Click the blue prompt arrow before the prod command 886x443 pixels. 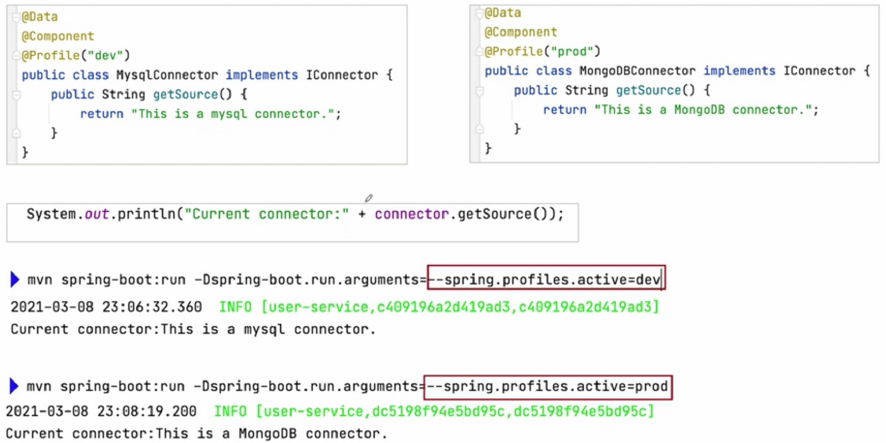15,387
